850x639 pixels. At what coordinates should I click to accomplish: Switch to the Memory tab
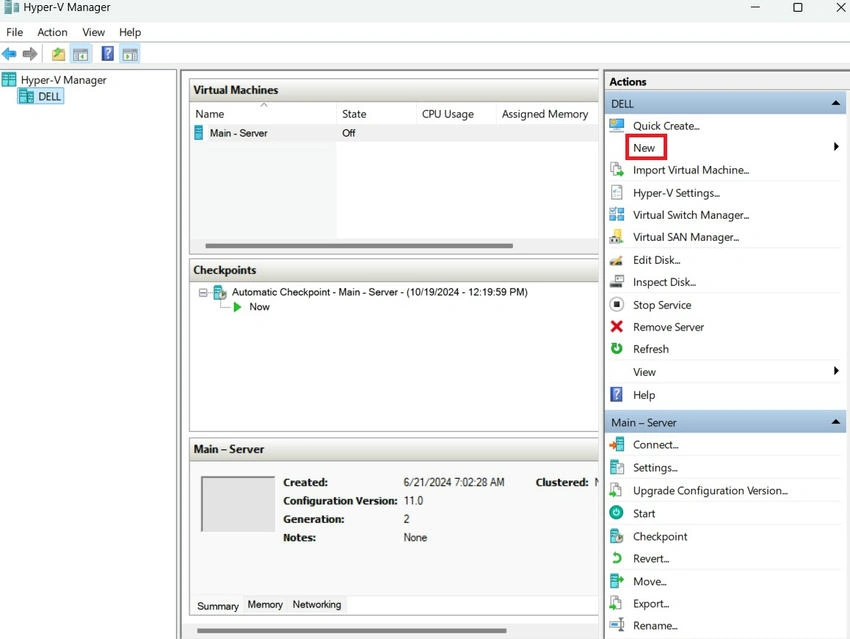[265, 604]
